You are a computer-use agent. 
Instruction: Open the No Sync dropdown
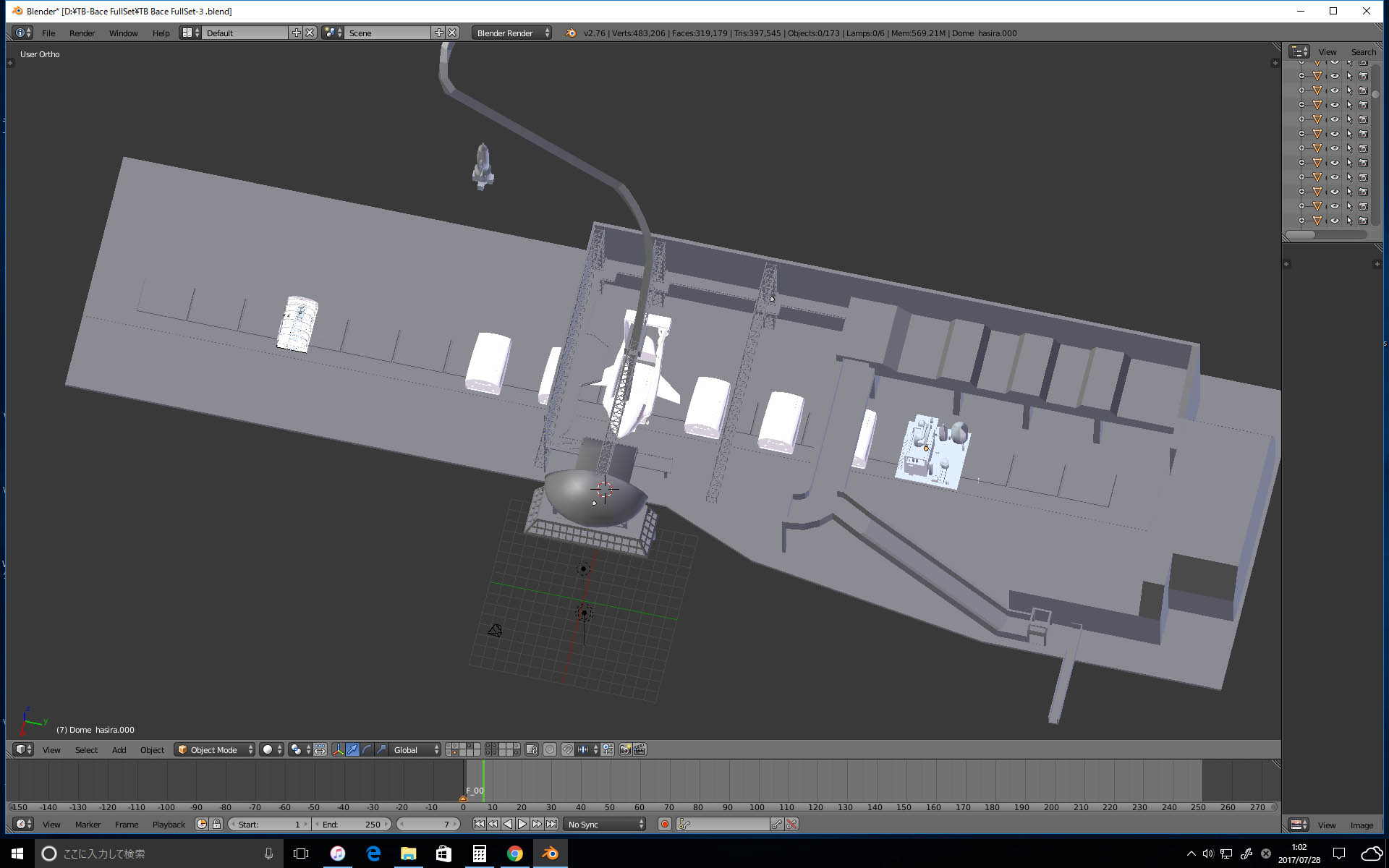(604, 824)
